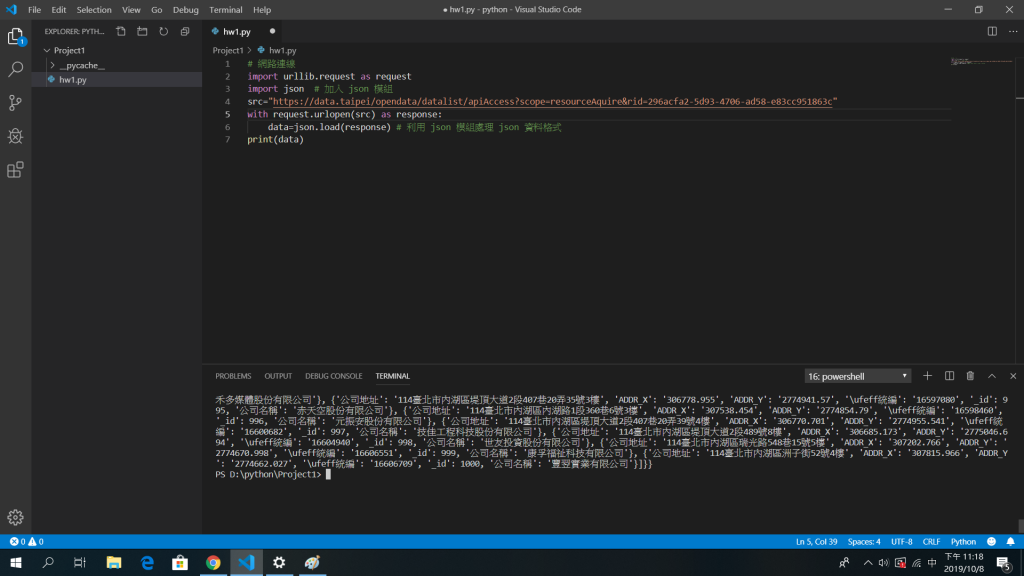Click hw1.py in the breadcrumb

[283, 50]
